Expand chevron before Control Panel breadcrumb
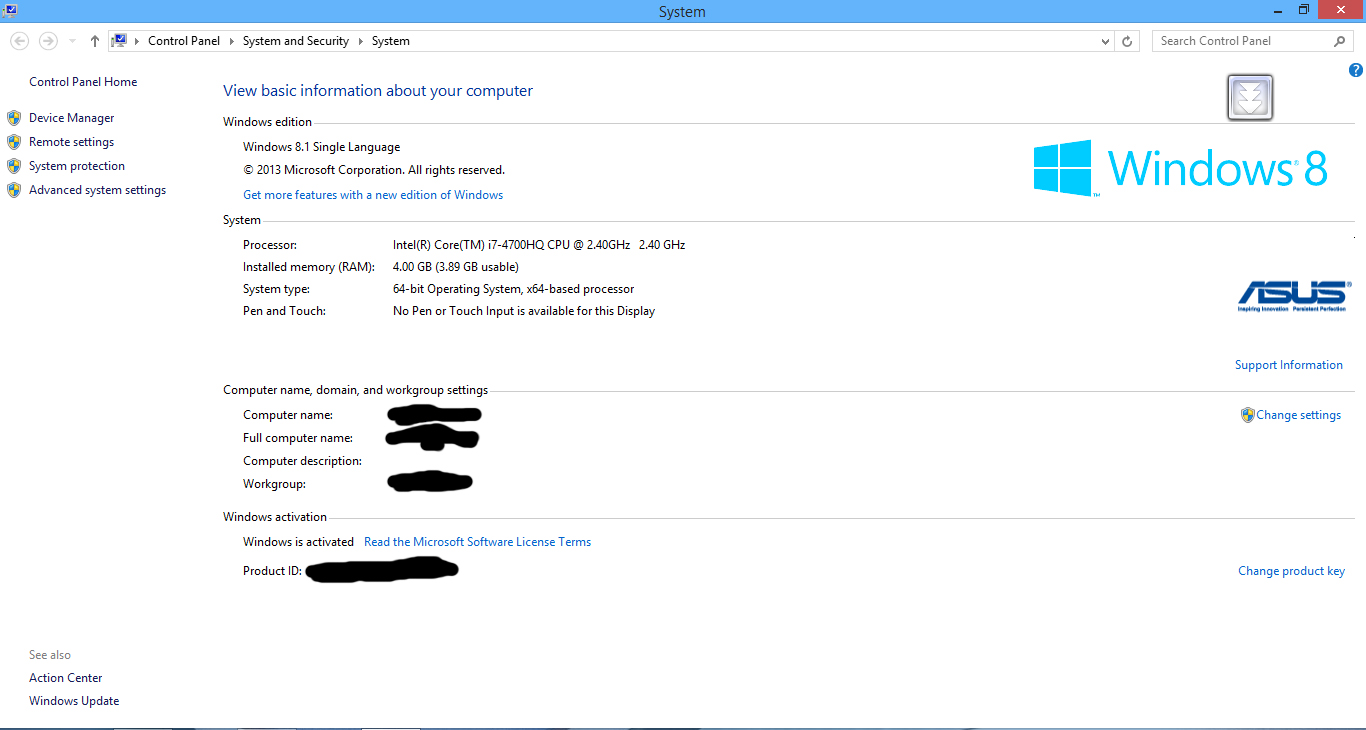Viewport: 1366px width, 730px height. [x=137, y=41]
